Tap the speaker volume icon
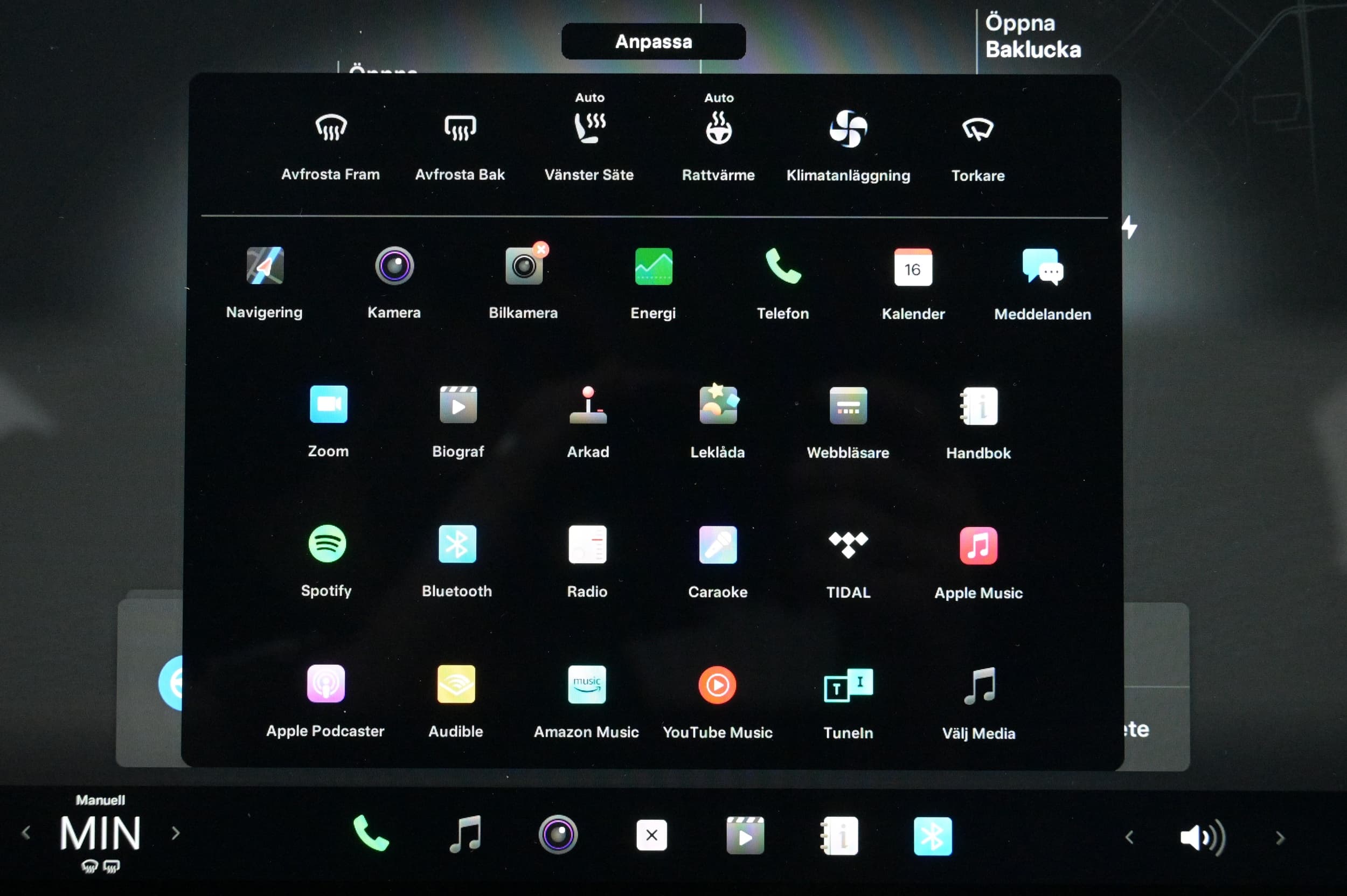 pos(1203,838)
